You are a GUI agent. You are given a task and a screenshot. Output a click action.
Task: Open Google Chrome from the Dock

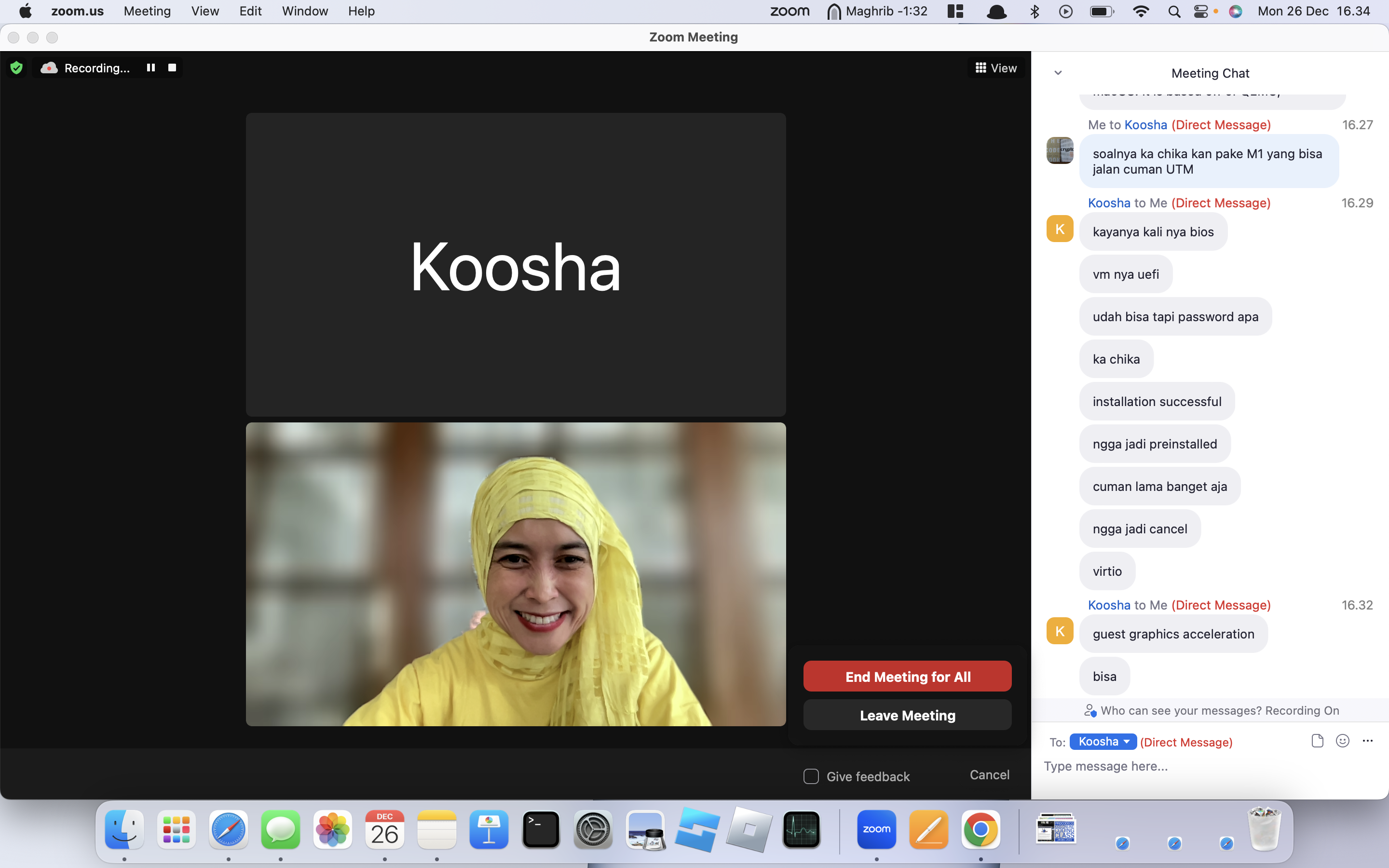981,829
